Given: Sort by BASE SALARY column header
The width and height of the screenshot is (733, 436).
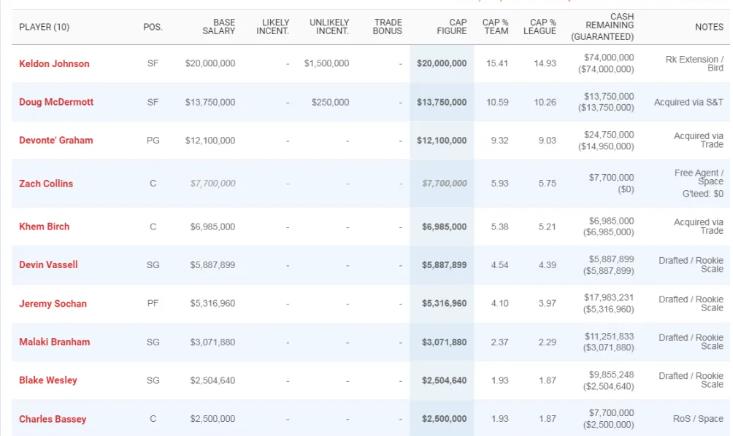Looking at the screenshot, I should (219, 27).
